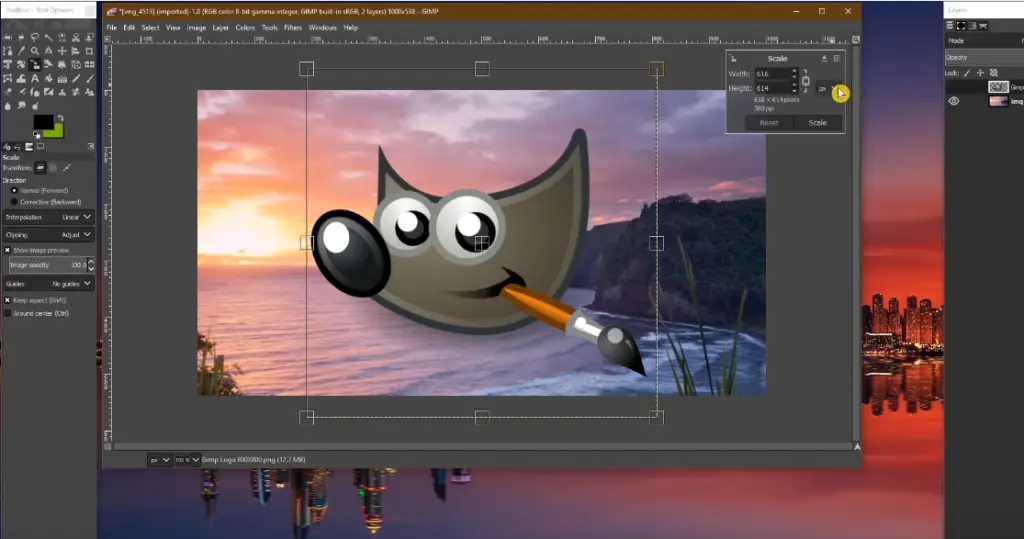Image resolution: width=1024 pixels, height=539 pixels.
Task: Set transform target to Layer
Action: point(40,168)
